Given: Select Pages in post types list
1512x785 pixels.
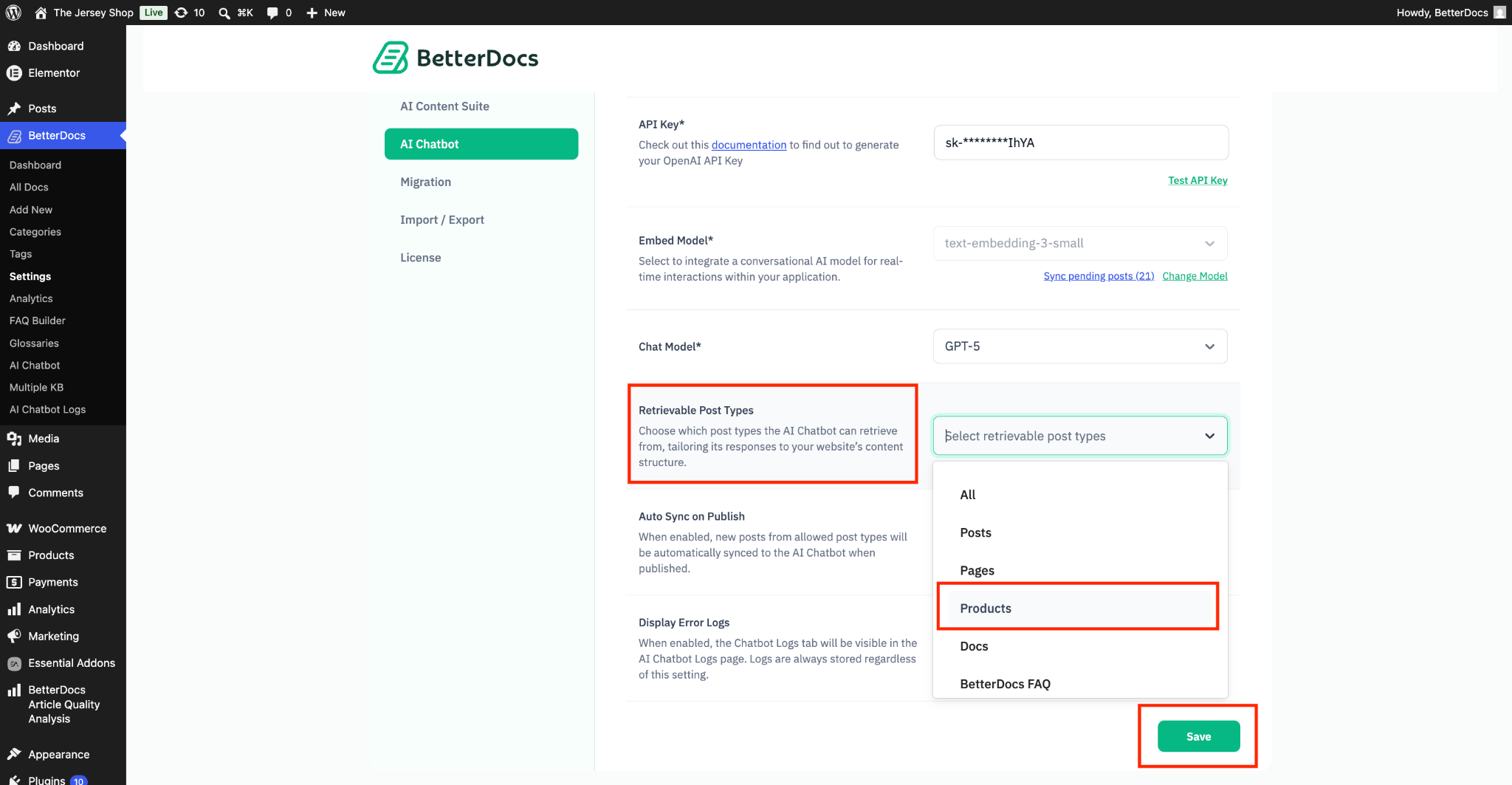Looking at the screenshot, I should [x=1080, y=570].
